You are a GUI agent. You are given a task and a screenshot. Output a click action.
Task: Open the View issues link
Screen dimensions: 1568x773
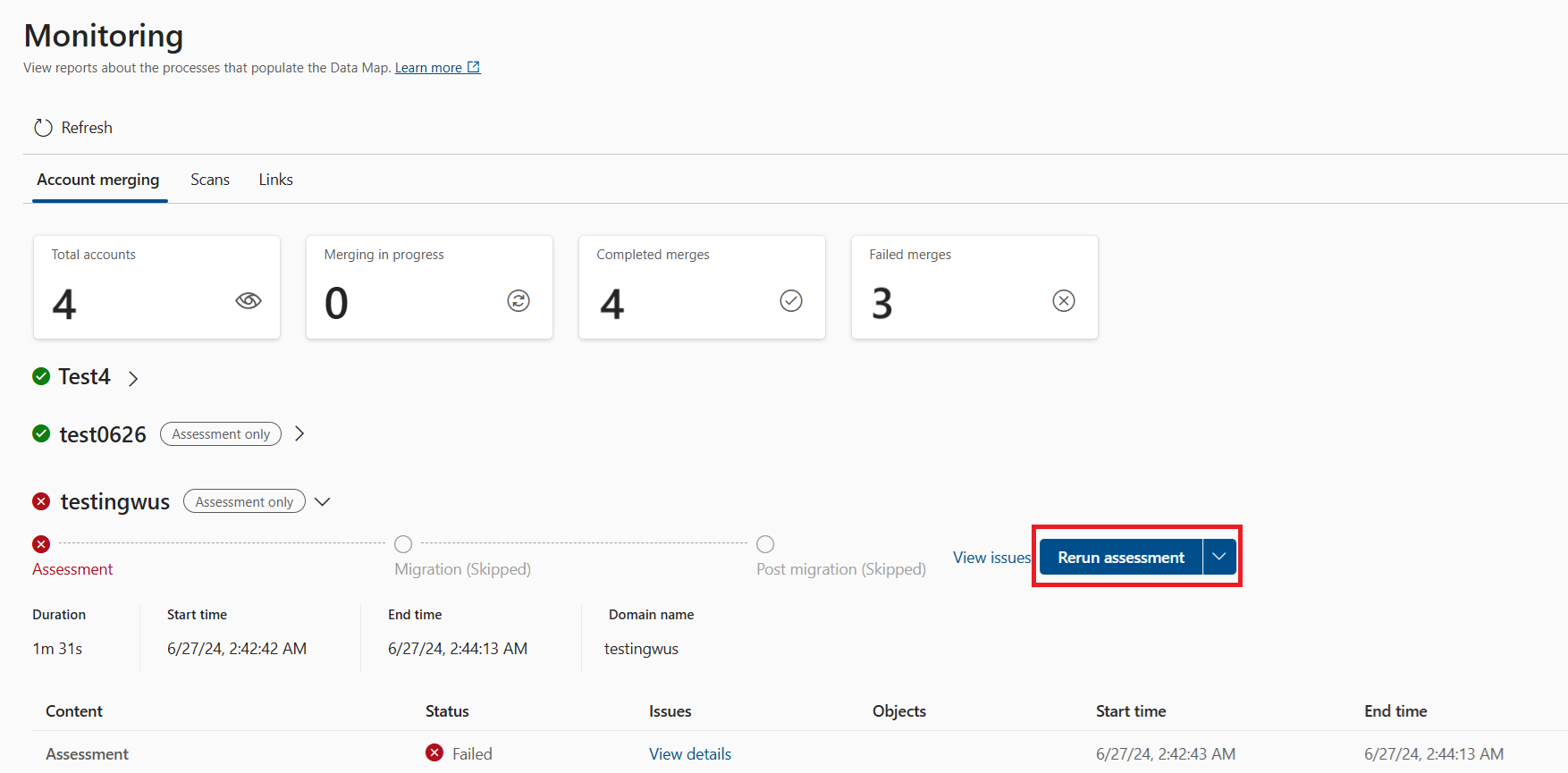(x=991, y=558)
